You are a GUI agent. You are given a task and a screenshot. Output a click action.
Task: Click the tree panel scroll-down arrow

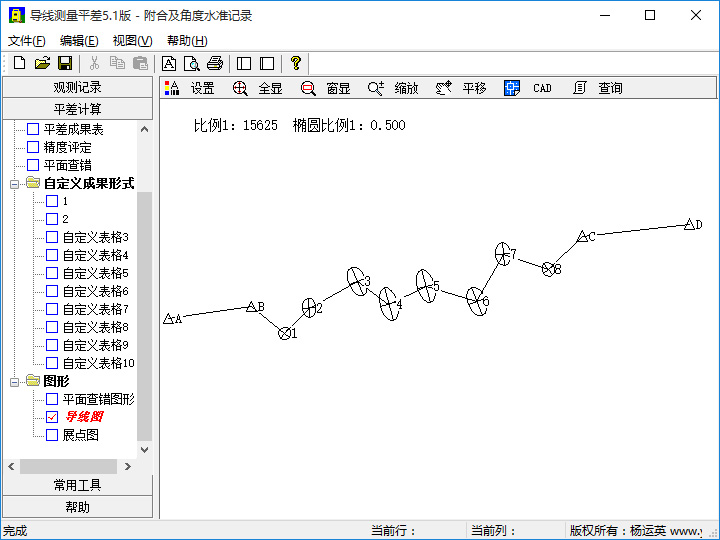(144, 450)
